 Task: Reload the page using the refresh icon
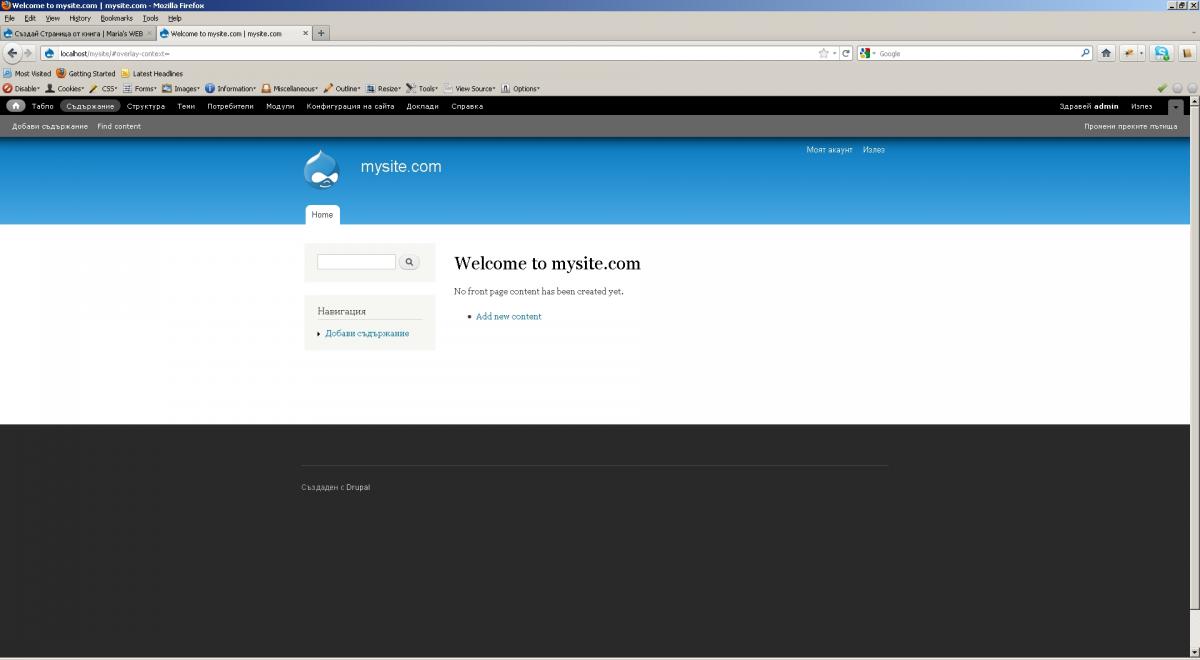pos(846,53)
